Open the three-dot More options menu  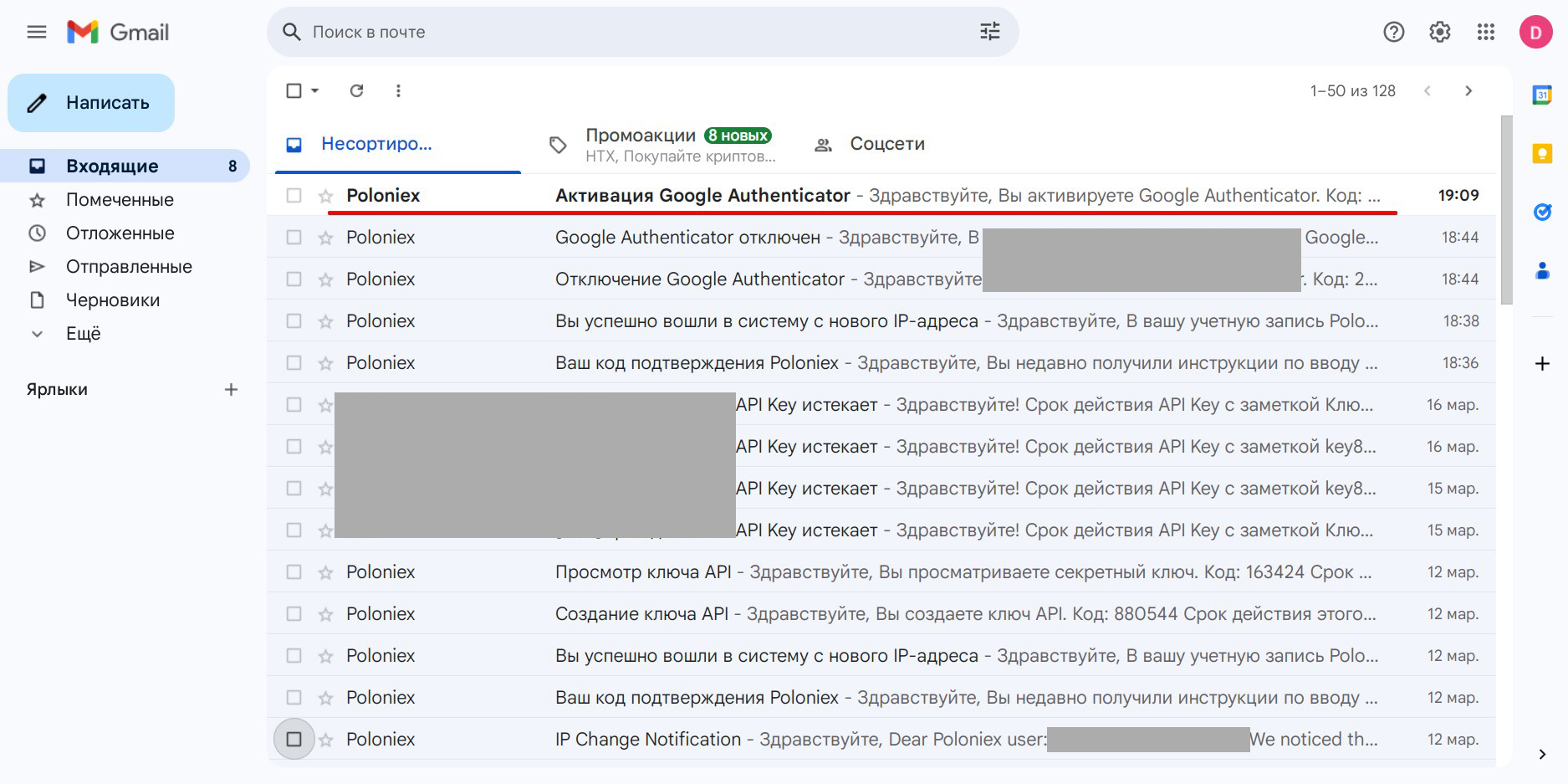(x=398, y=90)
